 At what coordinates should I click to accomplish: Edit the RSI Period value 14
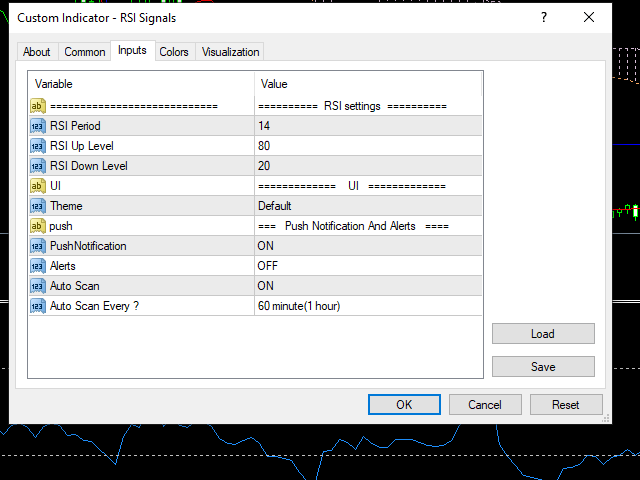pos(368,126)
